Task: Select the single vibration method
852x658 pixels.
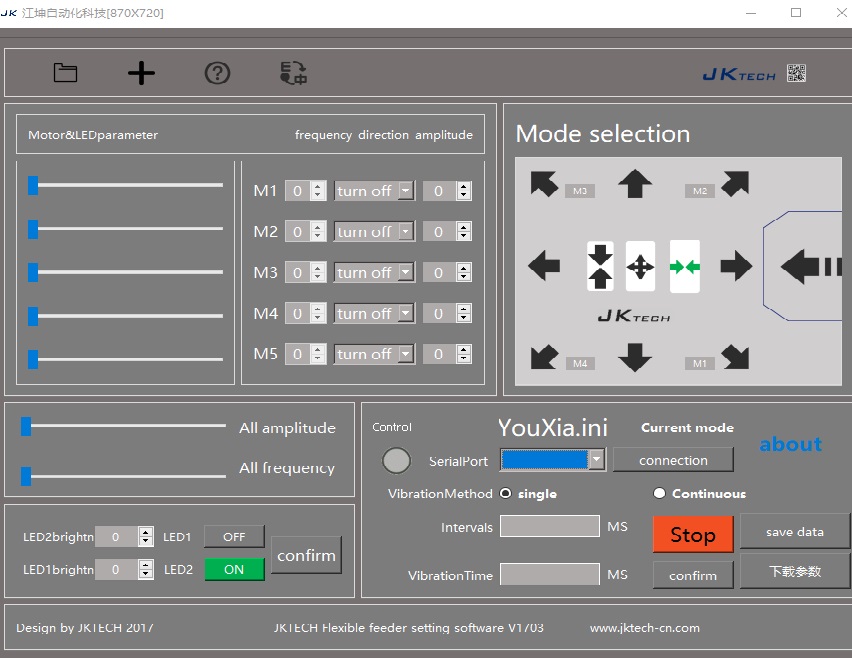Action: click(506, 493)
